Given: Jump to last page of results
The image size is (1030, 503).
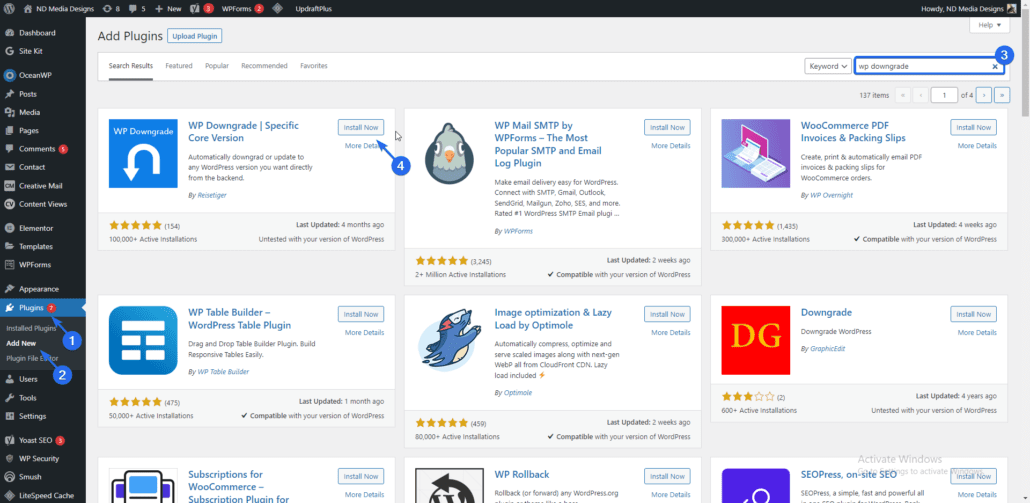Looking at the screenshot, I should pyautogui.click(x=1002, y=95).
